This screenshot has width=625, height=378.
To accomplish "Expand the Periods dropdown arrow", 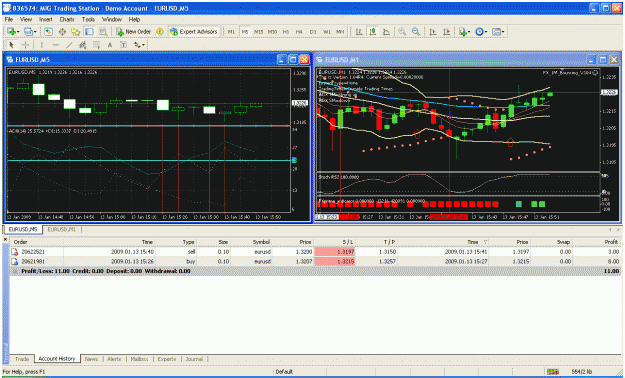I will [486, 32].
